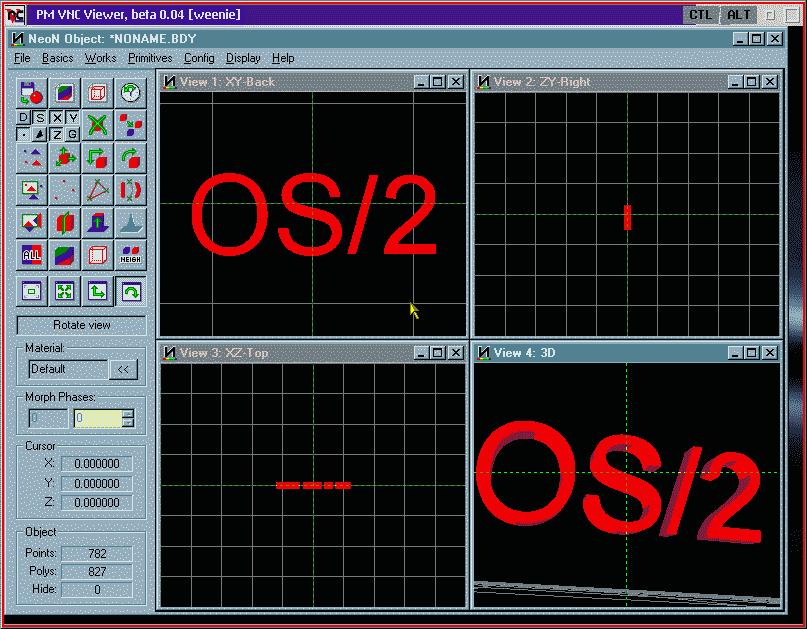Image resolution: width=807 pixels, height=629 pixels.
Task: Toggle CTL in the VNC Viewer title bar
Action: (700, 15)
